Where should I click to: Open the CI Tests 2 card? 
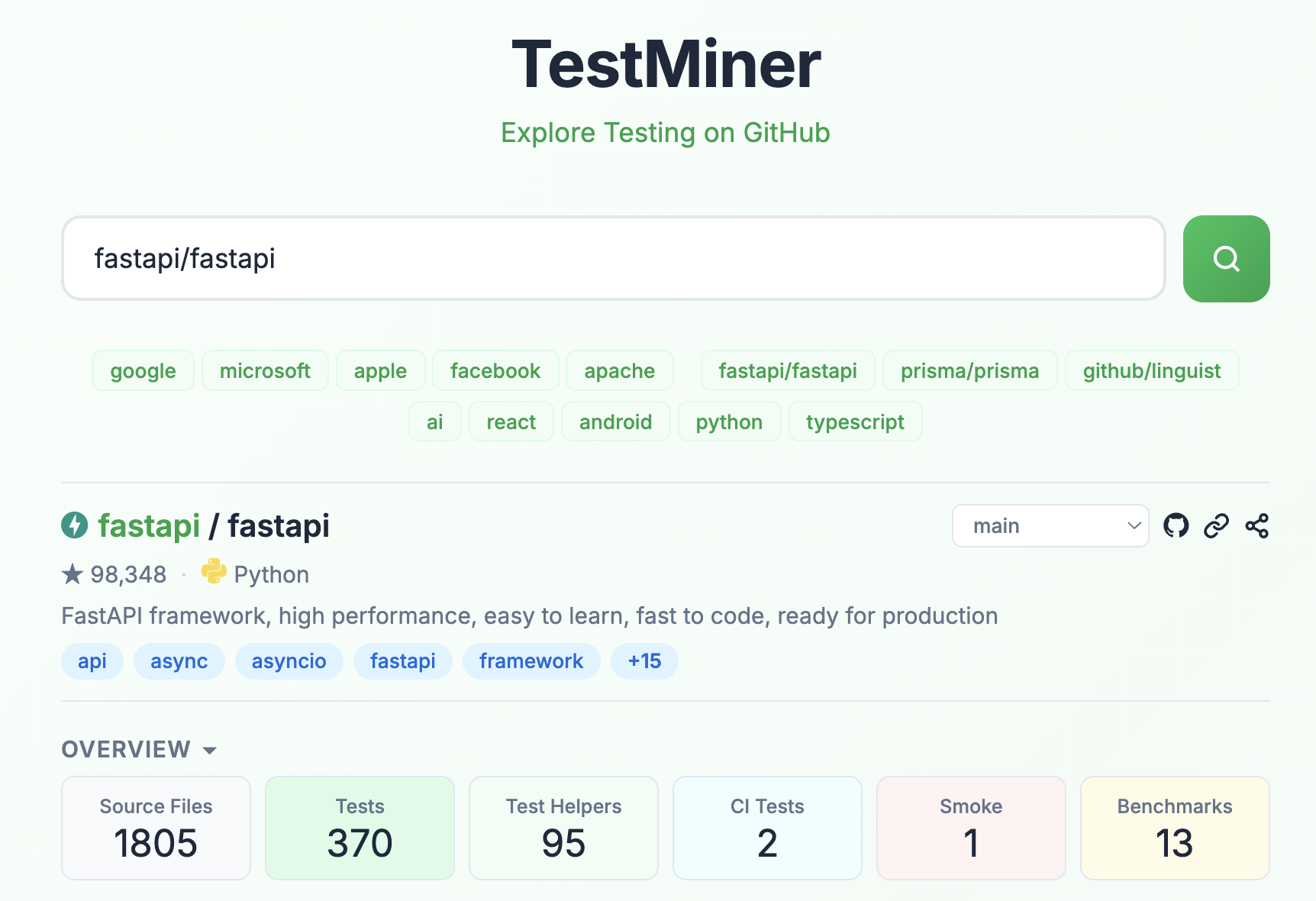coord(767,828)
